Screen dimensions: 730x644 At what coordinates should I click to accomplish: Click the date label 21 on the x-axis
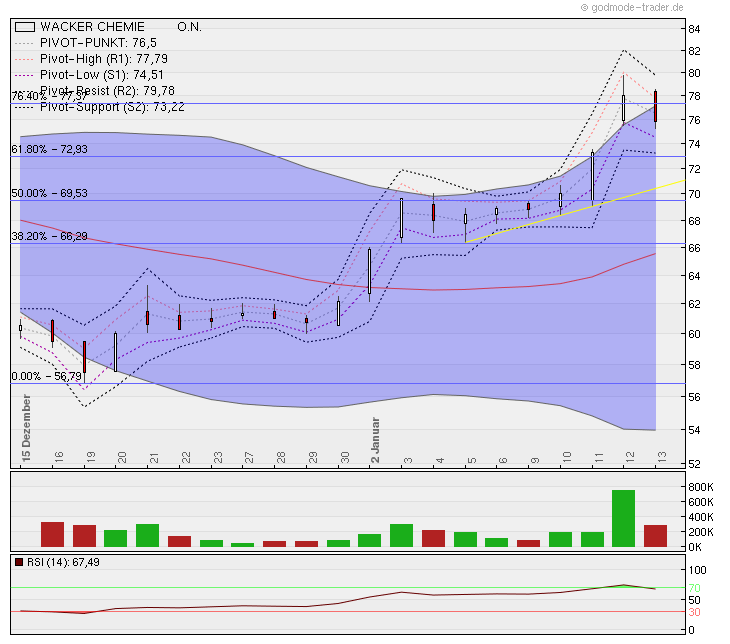click(x=154, y=457)
